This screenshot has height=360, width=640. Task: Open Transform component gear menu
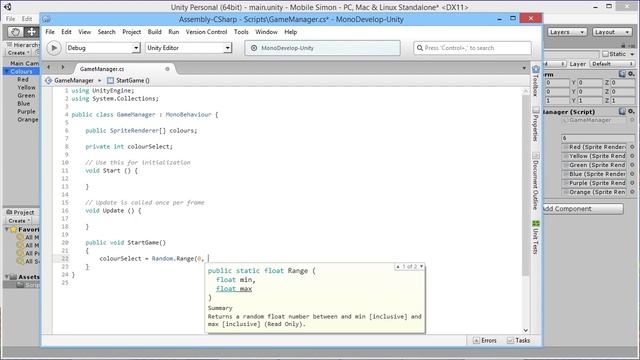tap(631, 74)
